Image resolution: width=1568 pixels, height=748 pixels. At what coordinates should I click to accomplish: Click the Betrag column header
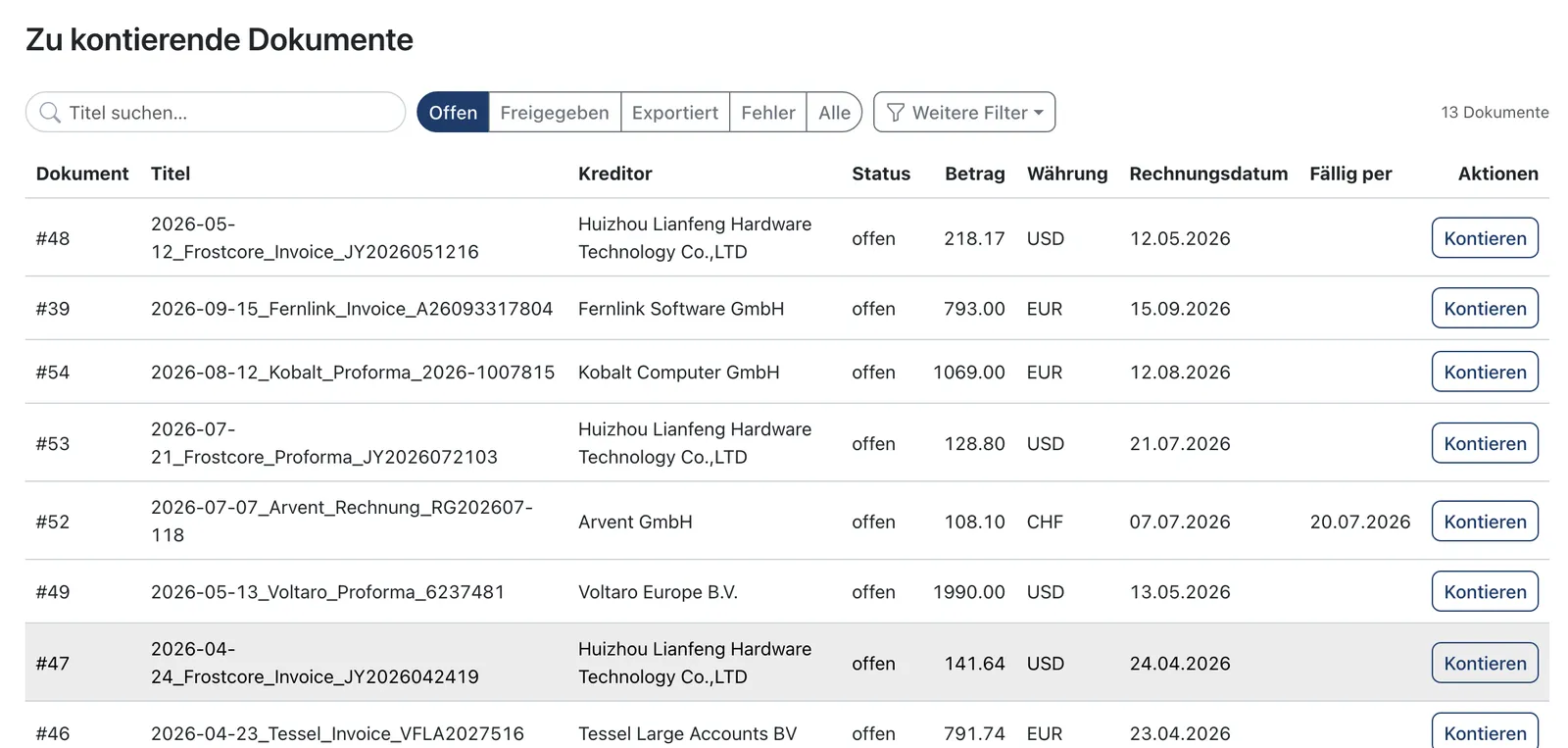[974, 174]
